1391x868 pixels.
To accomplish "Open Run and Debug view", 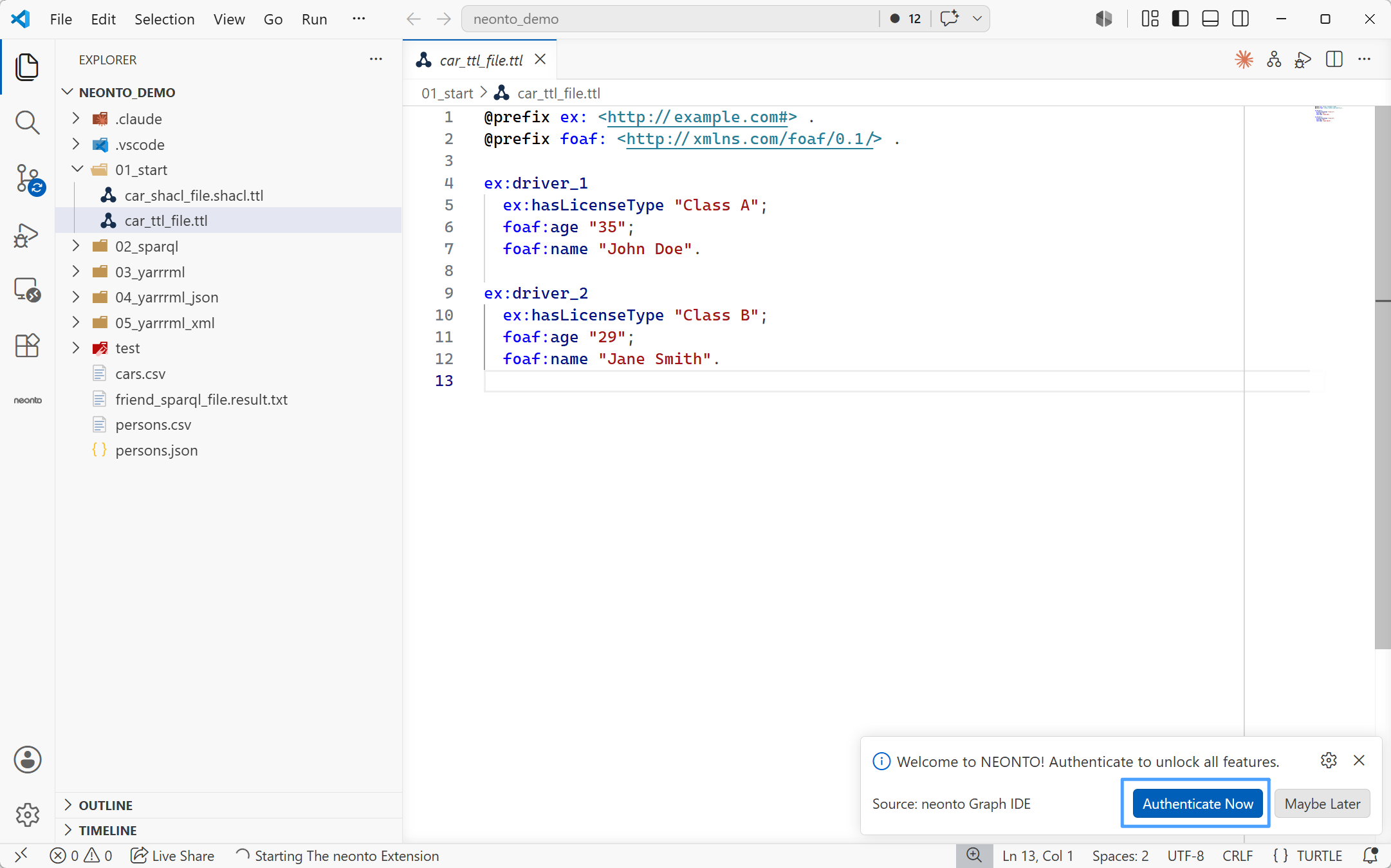I will [x=27, y=235].
